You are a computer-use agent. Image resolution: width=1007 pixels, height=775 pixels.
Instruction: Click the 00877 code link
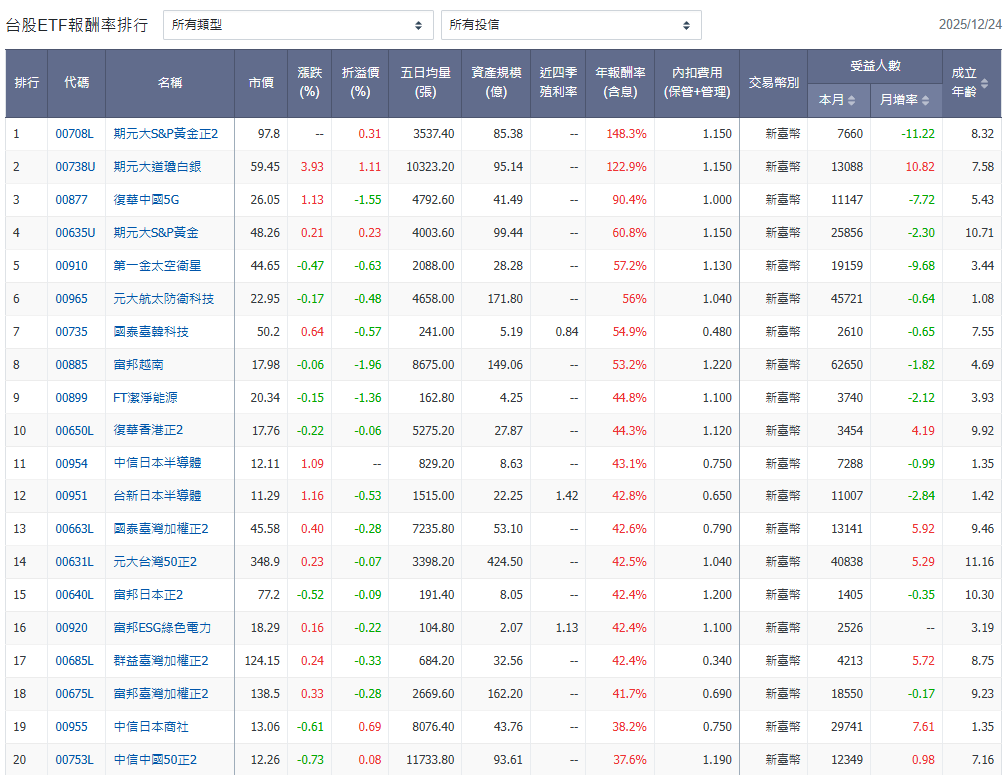click(x=71, y=200)
